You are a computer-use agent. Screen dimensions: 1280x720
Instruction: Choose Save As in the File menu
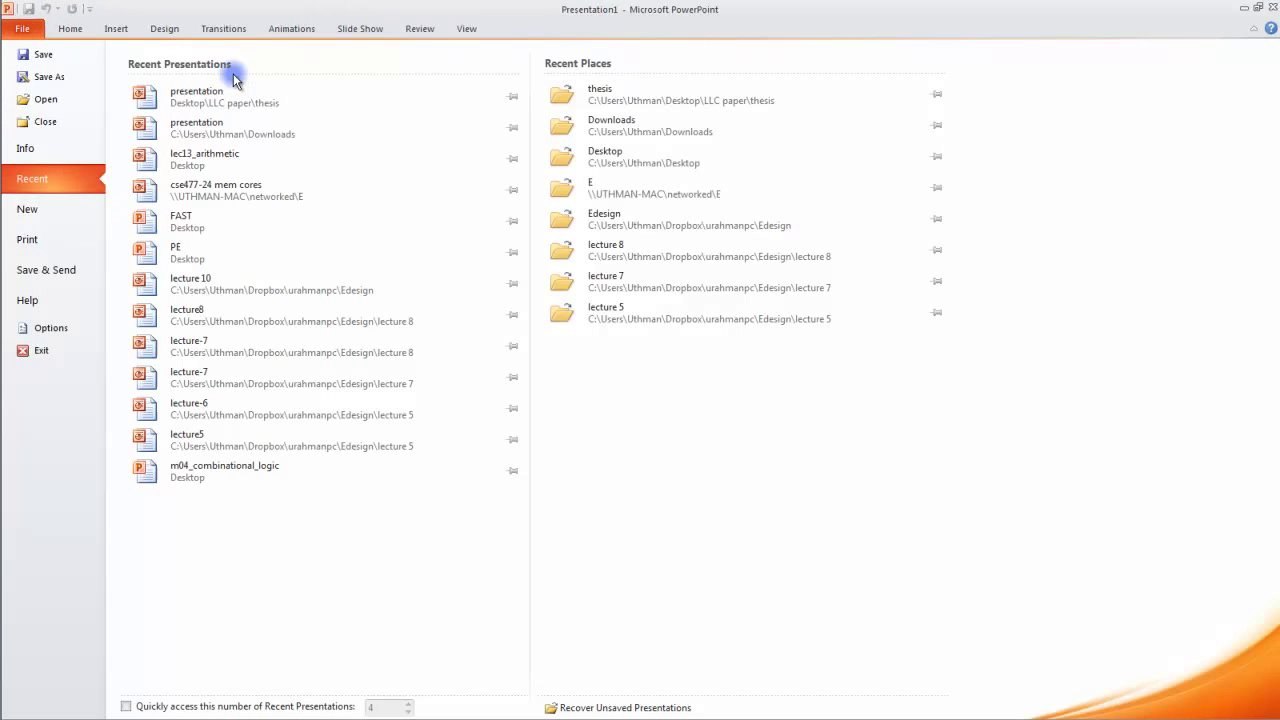[41, 77]
